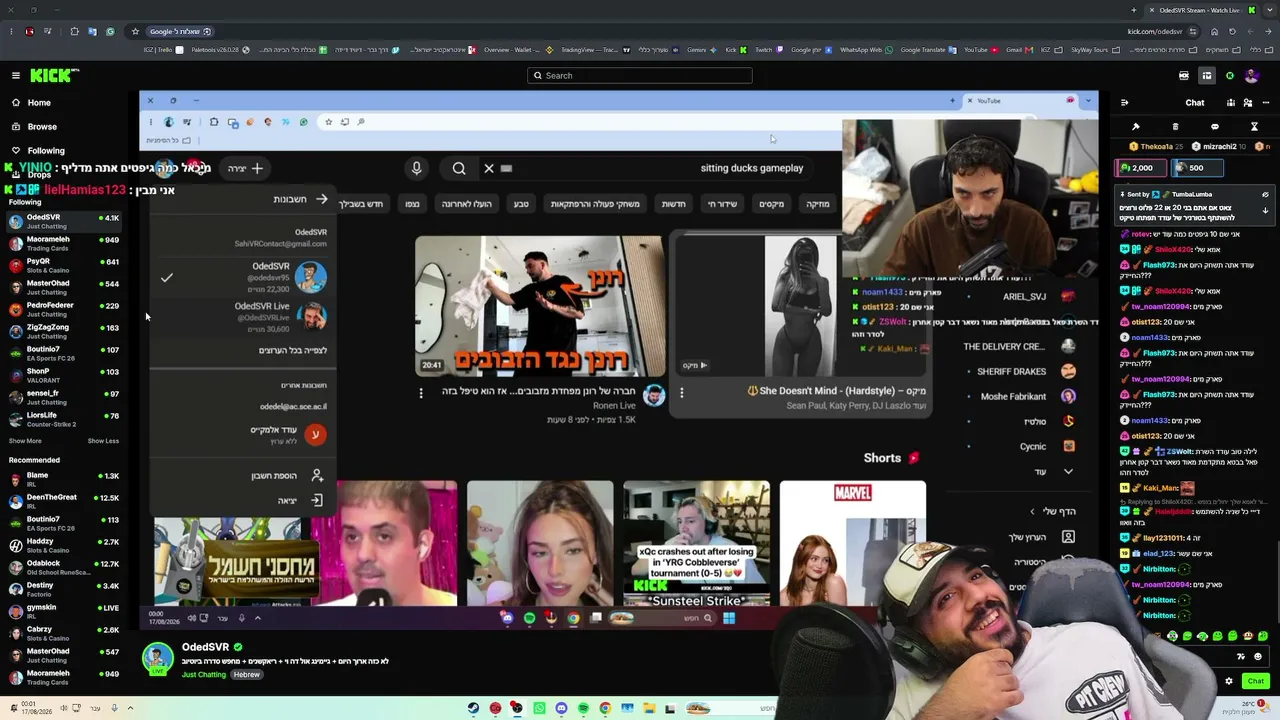Open the emoji picker in the chat input
This screenshot has width=1280, height=720.
click(1258, 657)
